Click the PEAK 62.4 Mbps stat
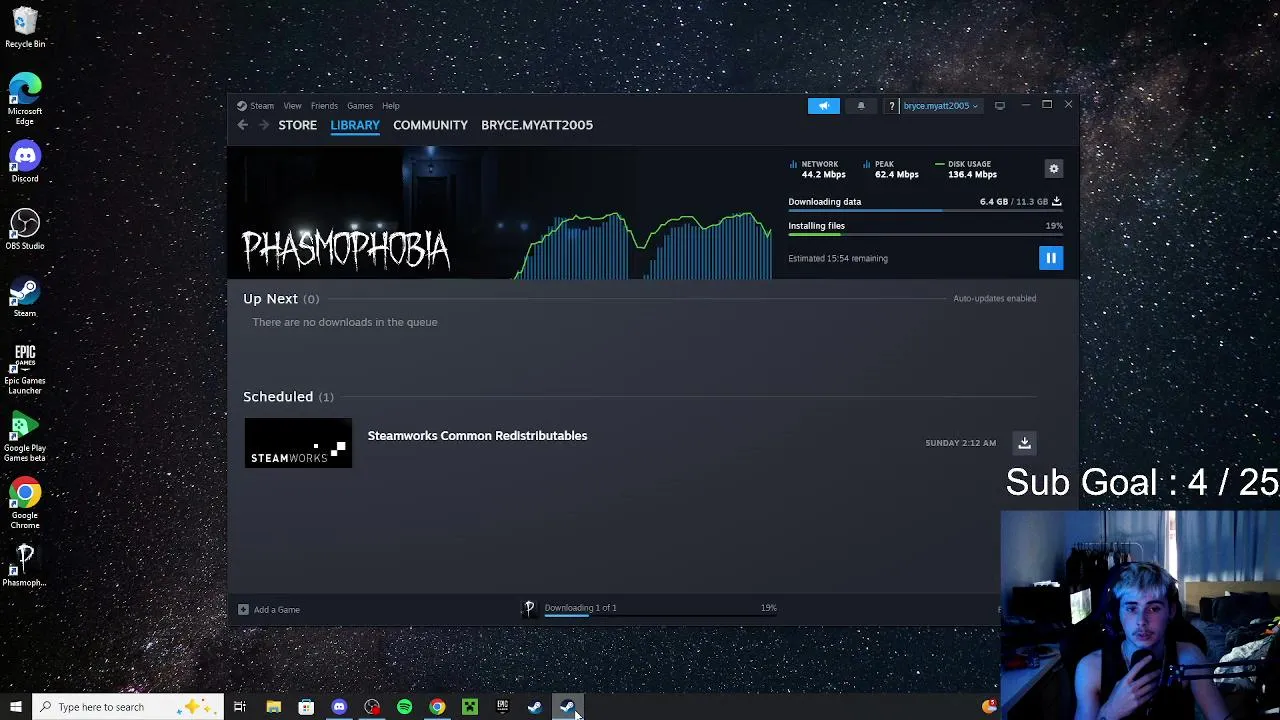This screenshot has width=1280, height=720. [891, 169]
